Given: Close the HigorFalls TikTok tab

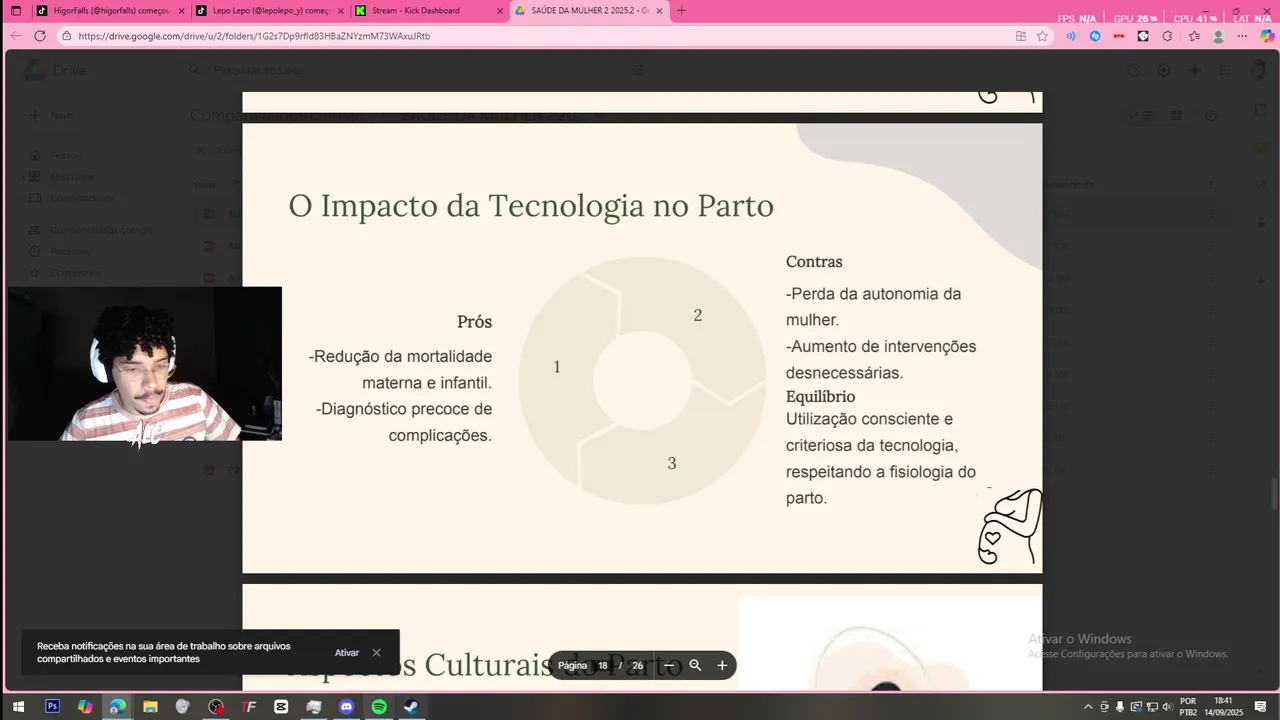Looking at the screenshot, I should (181, 11).
